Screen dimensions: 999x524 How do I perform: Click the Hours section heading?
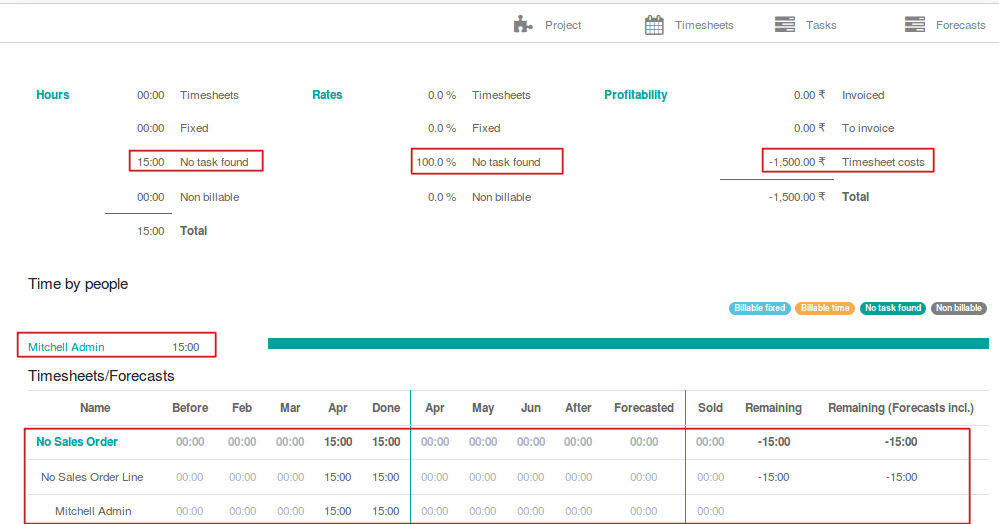[53, 95]
